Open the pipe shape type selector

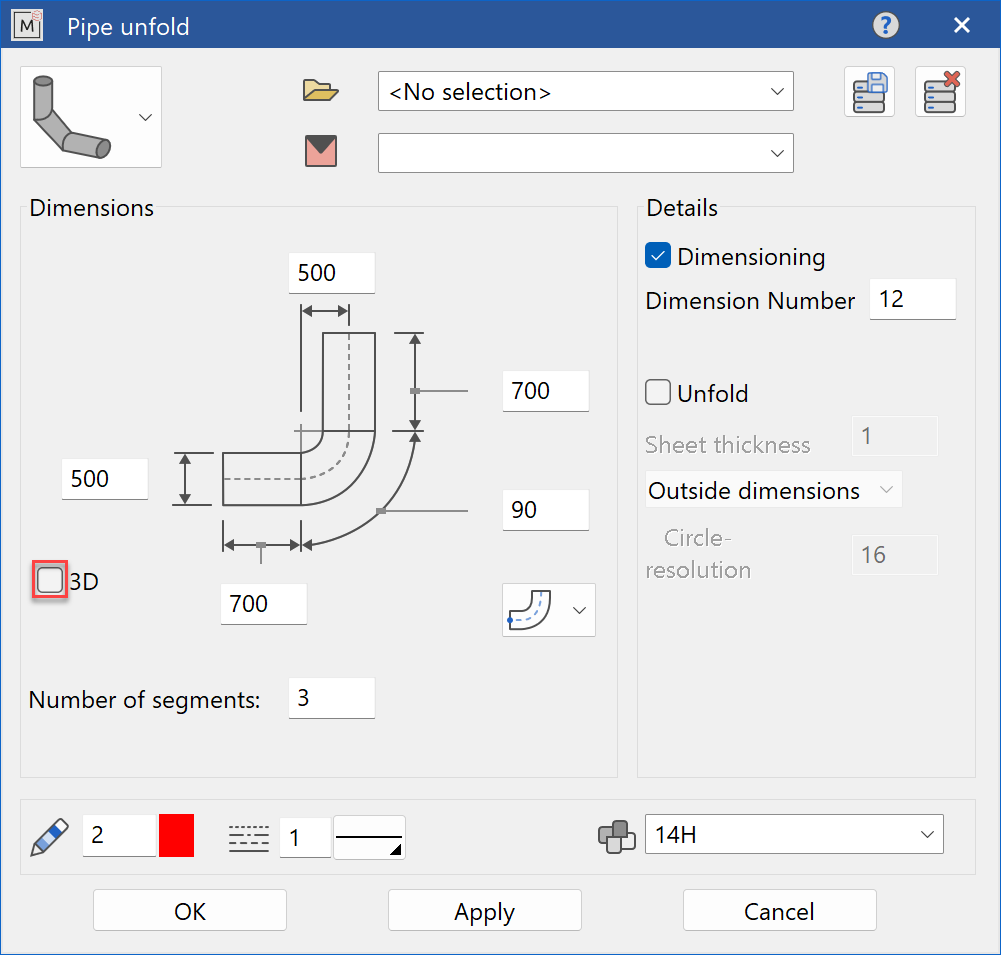pos(91,117)
